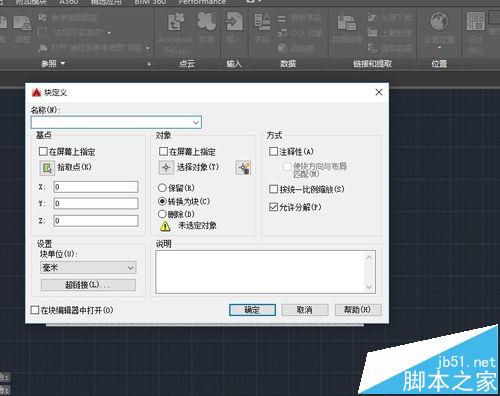The image size is (500, 396).
Task: Click the 上载到源 icon in ribbon
Action: pos(372,32)
